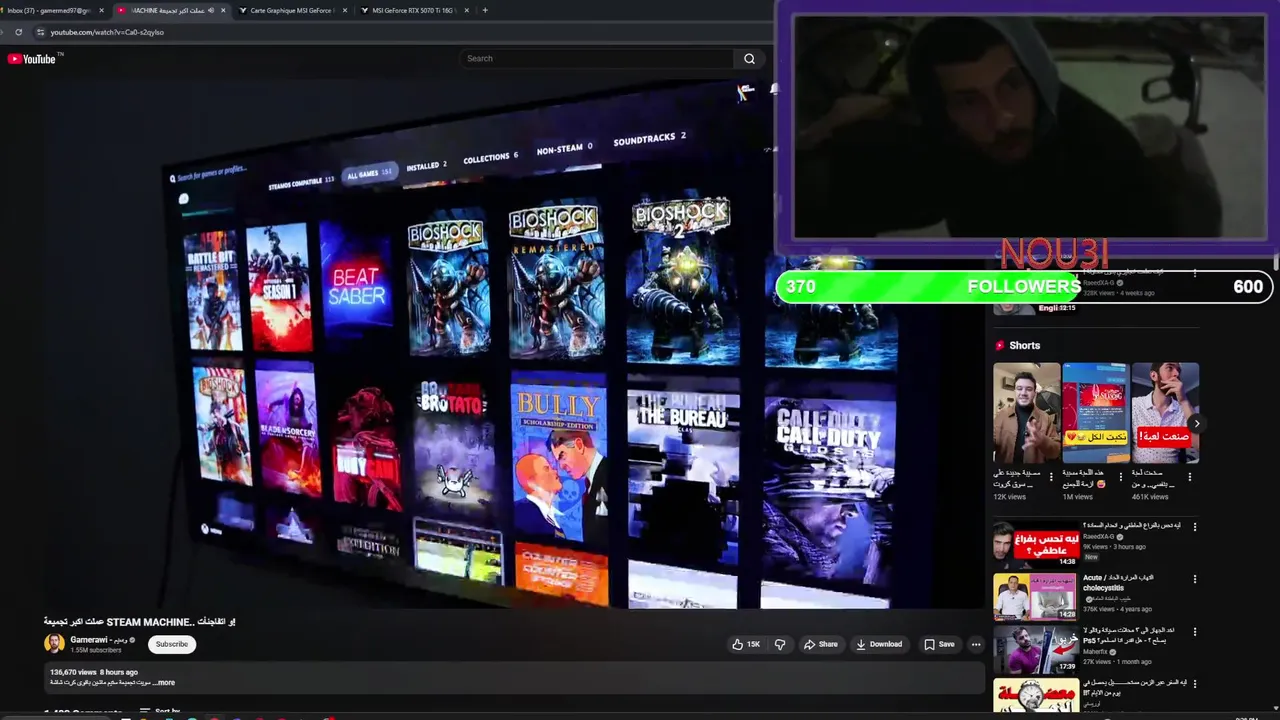Switch to the Carte Graphique MSI GeForce tab
Image resolution: width=1280 pixels, height=720 pixels.
point(292,10)
